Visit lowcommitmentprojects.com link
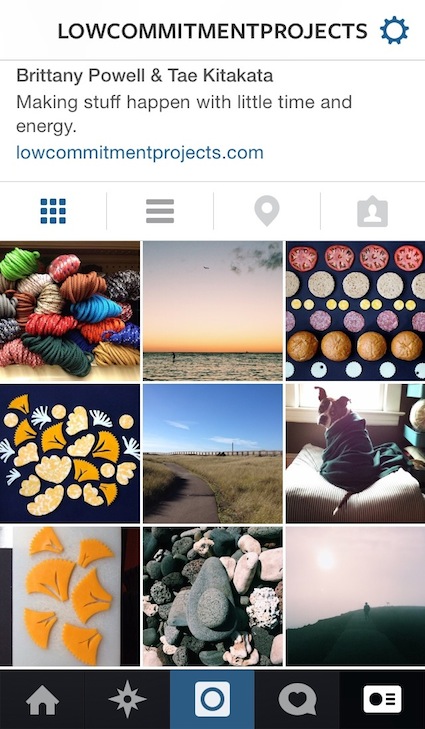 click(140, 152)
